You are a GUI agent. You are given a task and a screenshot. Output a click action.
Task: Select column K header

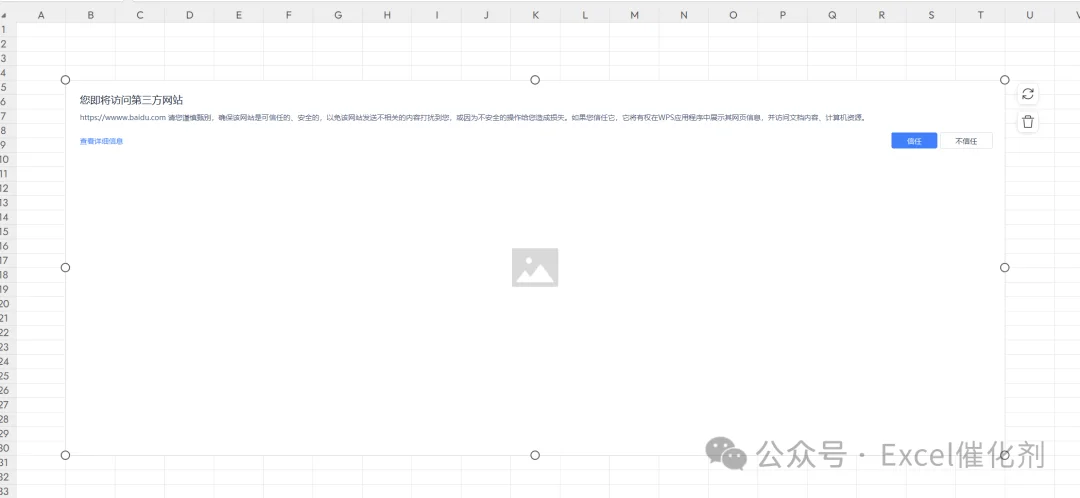[x=535, y=15]
